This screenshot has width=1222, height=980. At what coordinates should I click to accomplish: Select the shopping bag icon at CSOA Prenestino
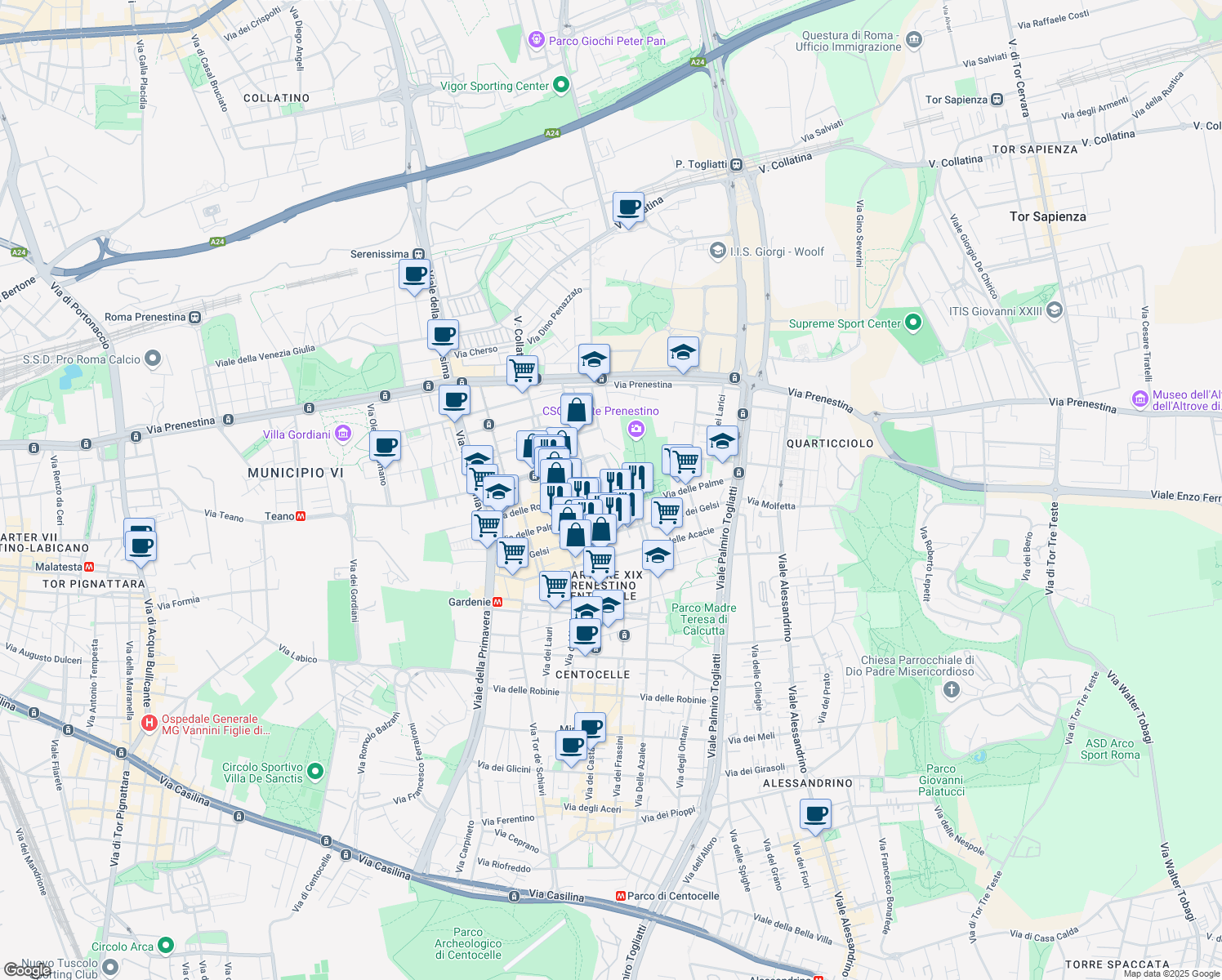click(x=576, y=409)
